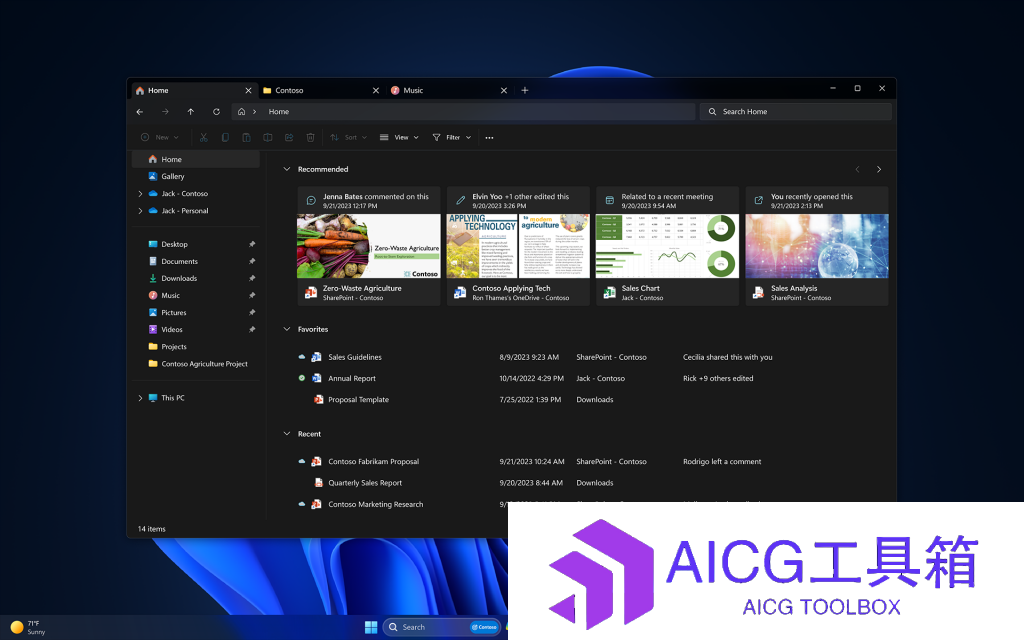Collapse the Favorites section
This screenshot has width=1024, height=640.
[287, 329]
